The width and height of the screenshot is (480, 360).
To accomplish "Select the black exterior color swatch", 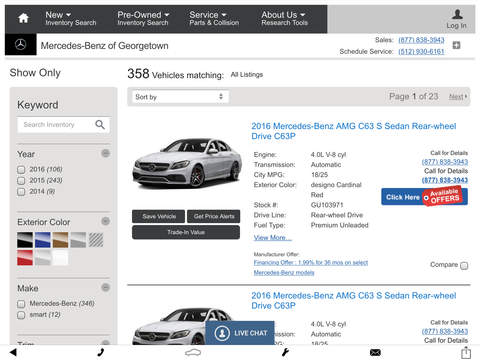I will pyautogui.click(x=25, y=240).
